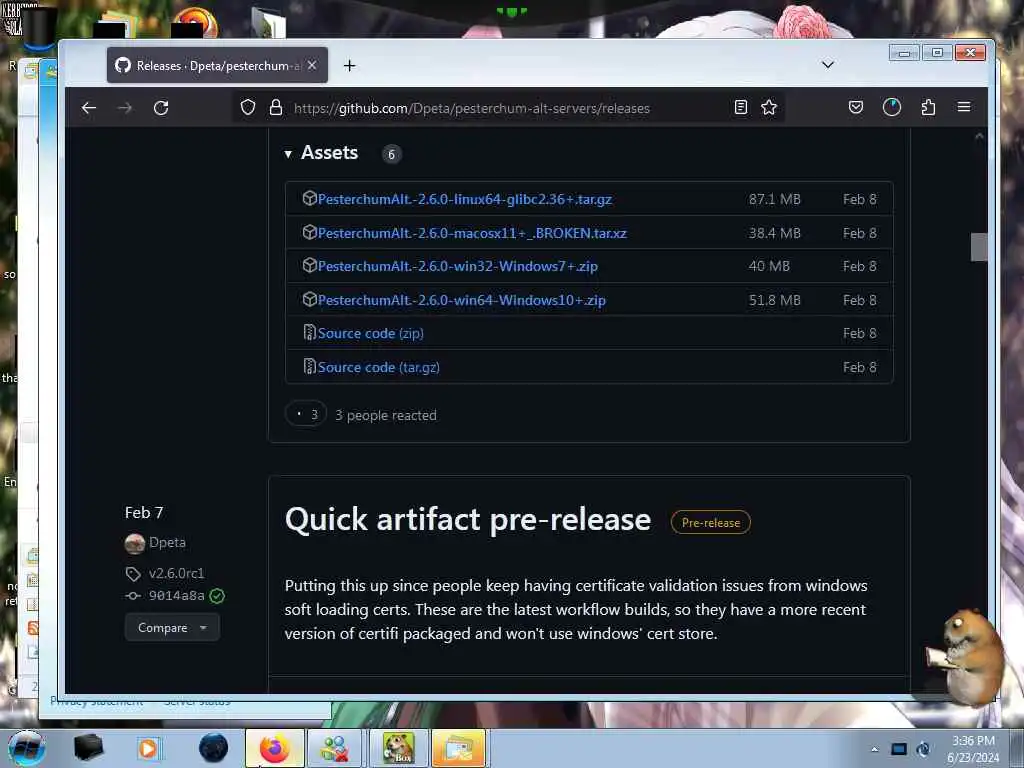
Task: Bookmark this page with the star icon
Action: (x=769, y=107)
